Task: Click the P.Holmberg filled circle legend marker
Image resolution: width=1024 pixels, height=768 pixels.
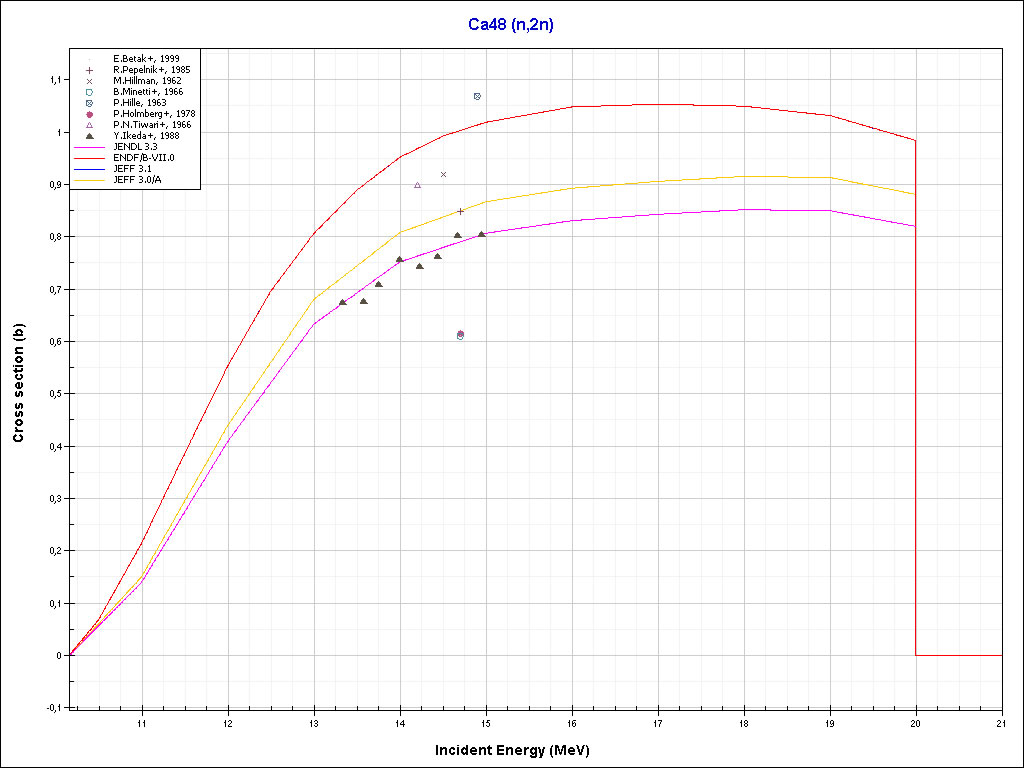Action: [x=89, y=114]
